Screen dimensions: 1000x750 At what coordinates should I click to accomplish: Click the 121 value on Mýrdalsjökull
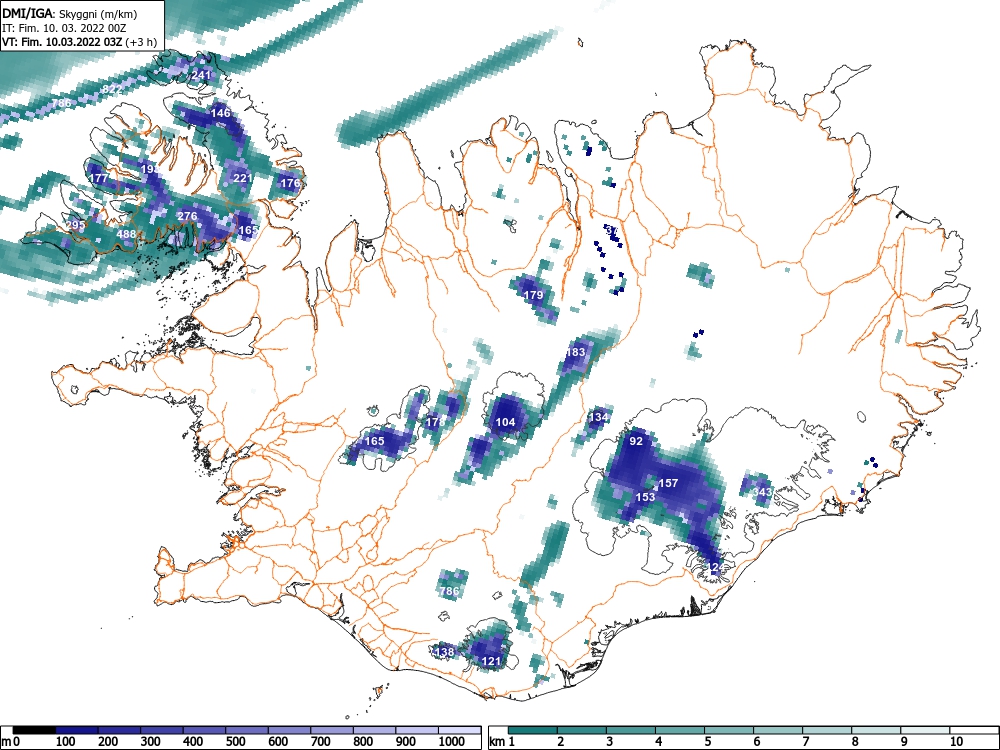click(491, 661)
